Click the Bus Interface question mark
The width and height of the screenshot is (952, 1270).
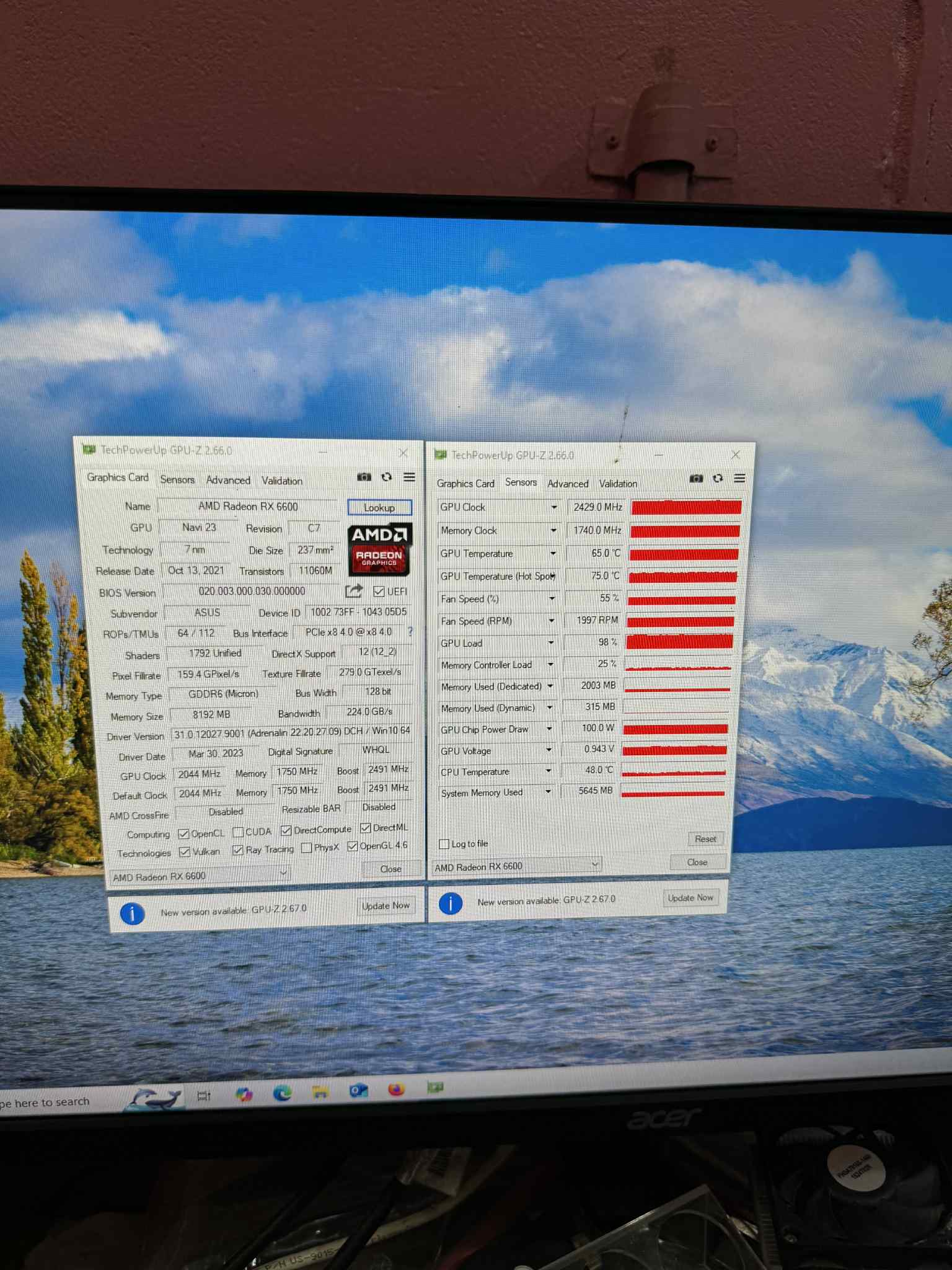pyautogui.click(x=410, y=632)
